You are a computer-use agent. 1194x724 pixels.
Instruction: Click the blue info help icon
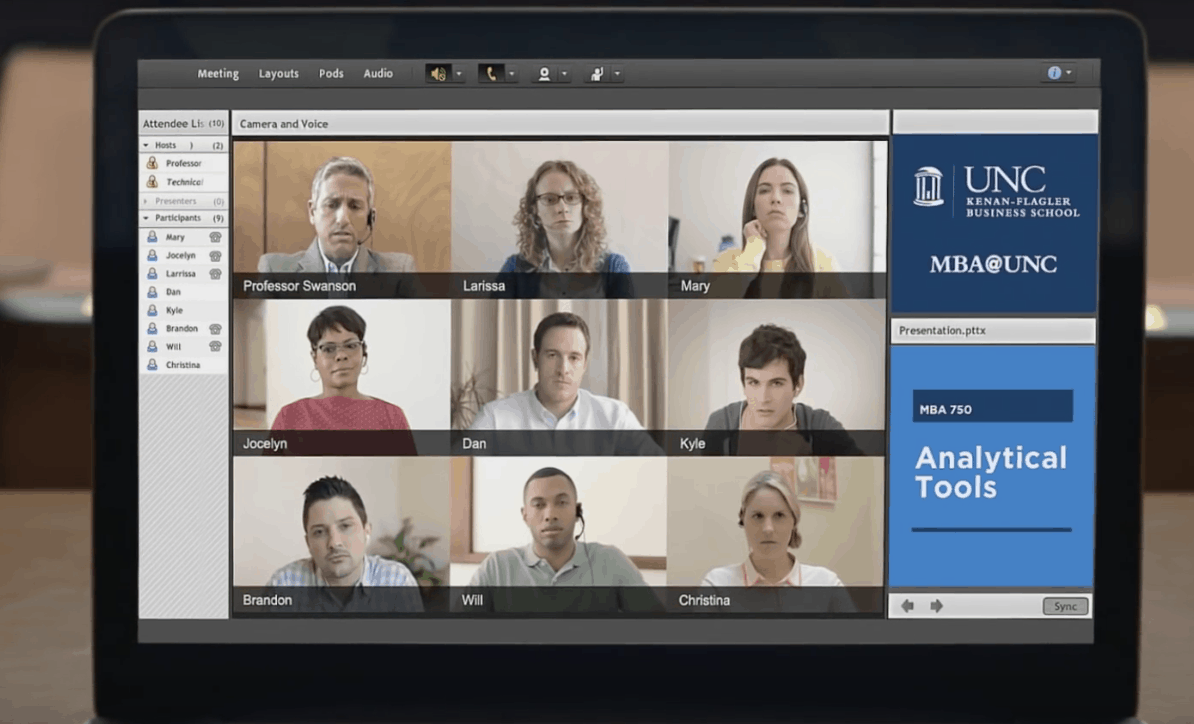[1054, 73]
